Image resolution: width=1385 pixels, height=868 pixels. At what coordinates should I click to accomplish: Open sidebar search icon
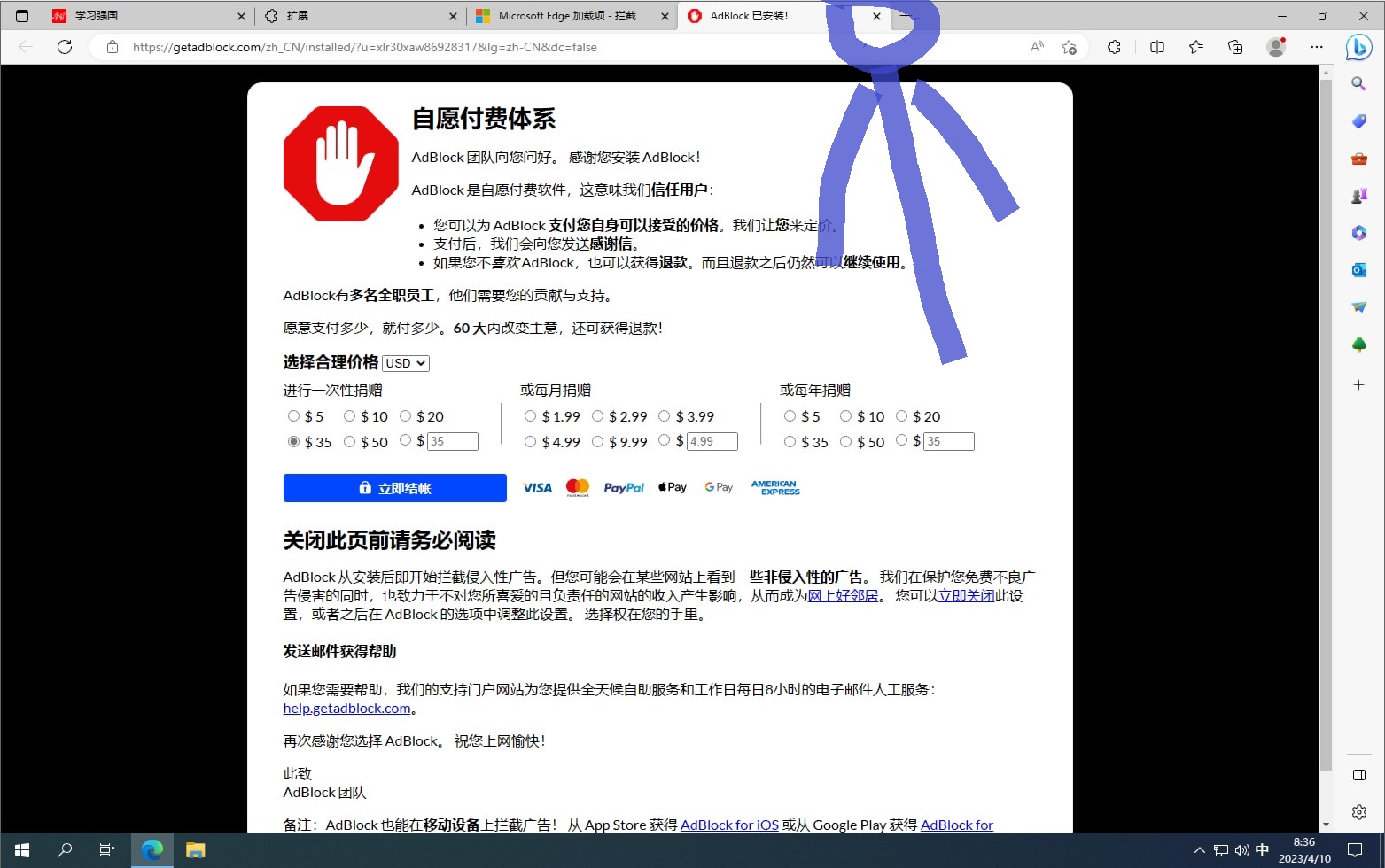pos(1358,84)
